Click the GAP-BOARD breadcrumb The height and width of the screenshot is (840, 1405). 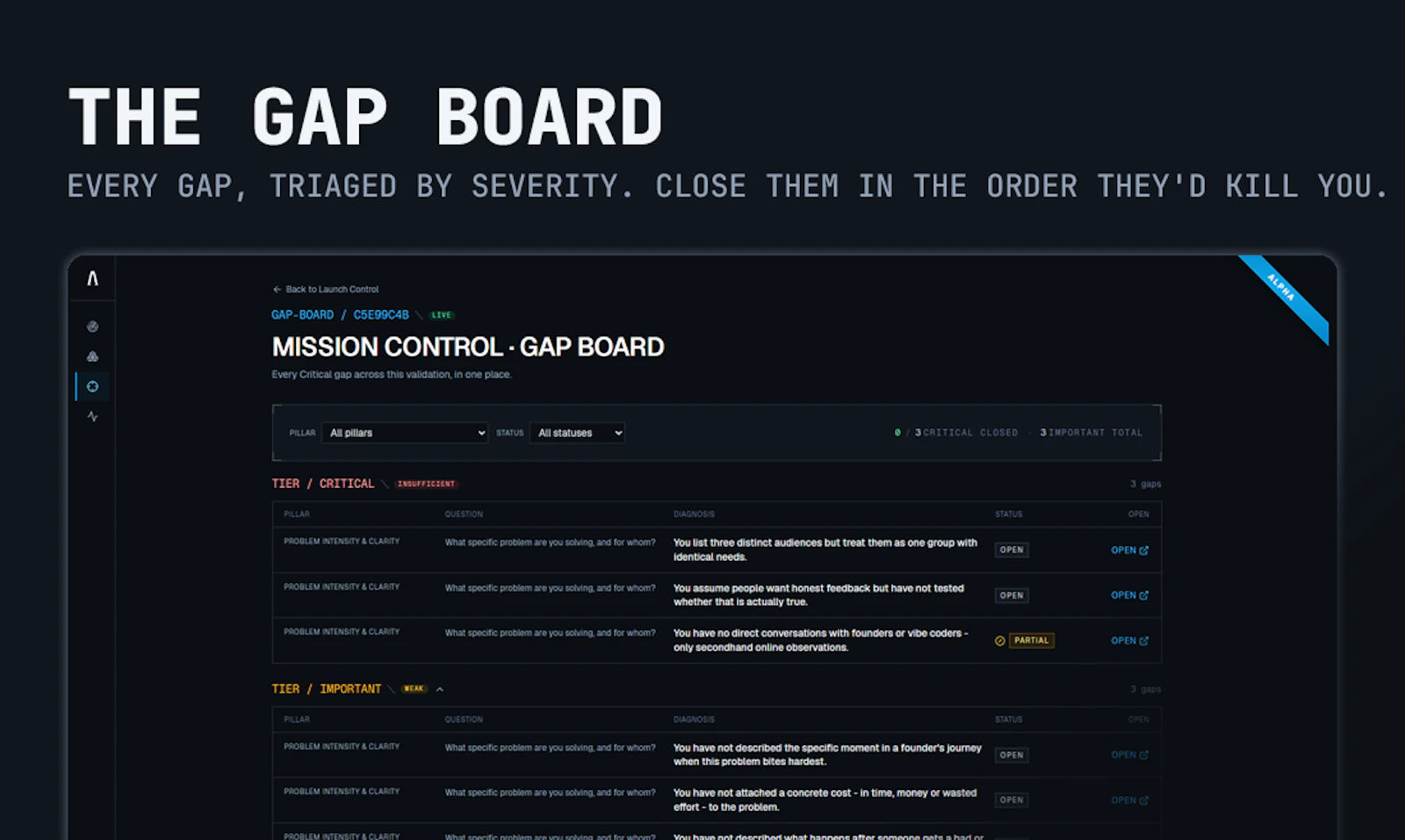coord(302,314)
